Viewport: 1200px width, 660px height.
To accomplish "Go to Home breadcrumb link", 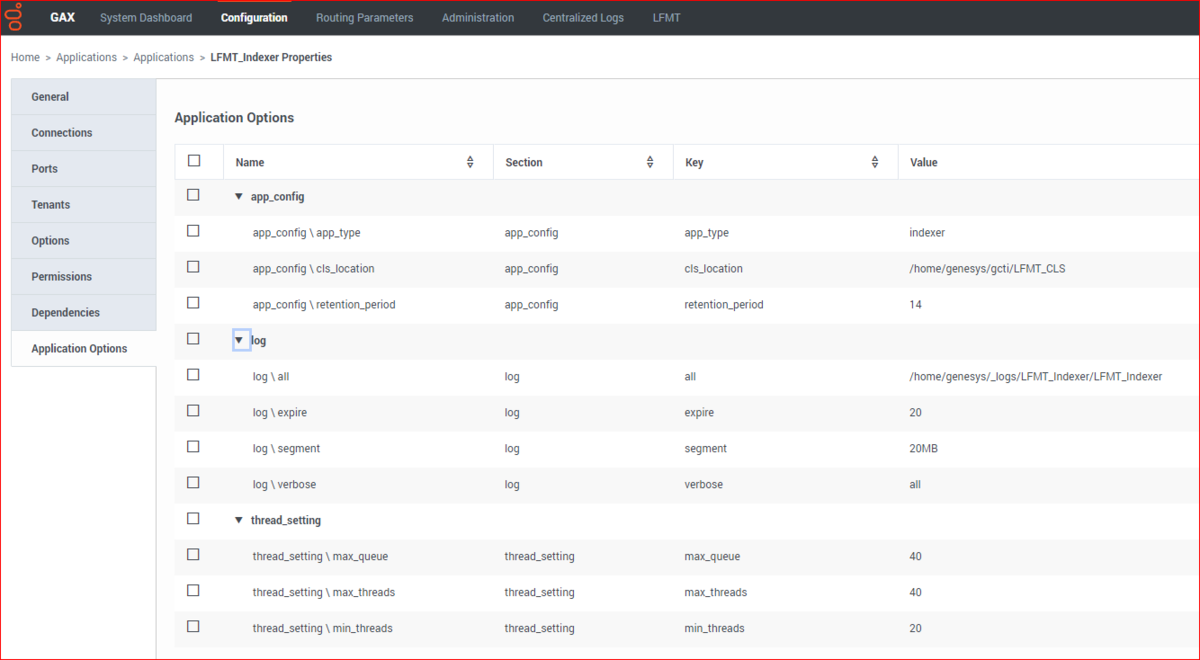I will pyautogui.click(x=25, y=57).
